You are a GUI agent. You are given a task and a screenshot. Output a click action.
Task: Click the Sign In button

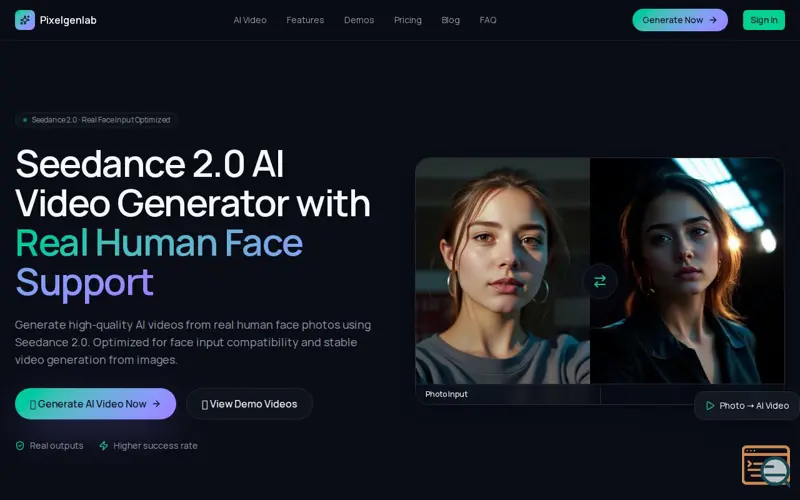[x=763, y=20]
